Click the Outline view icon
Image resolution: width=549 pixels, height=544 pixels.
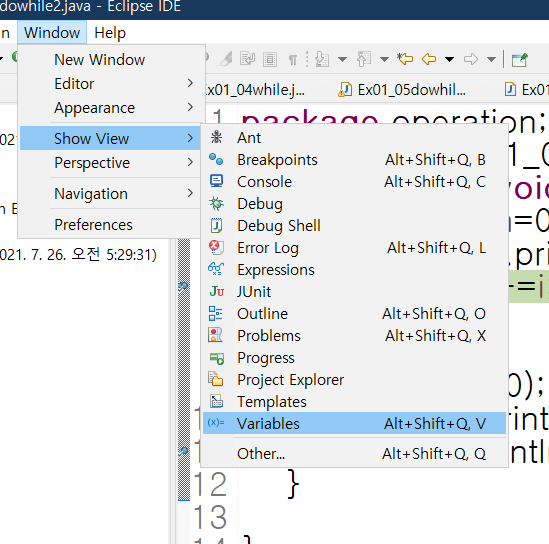(x=215, y=313)
